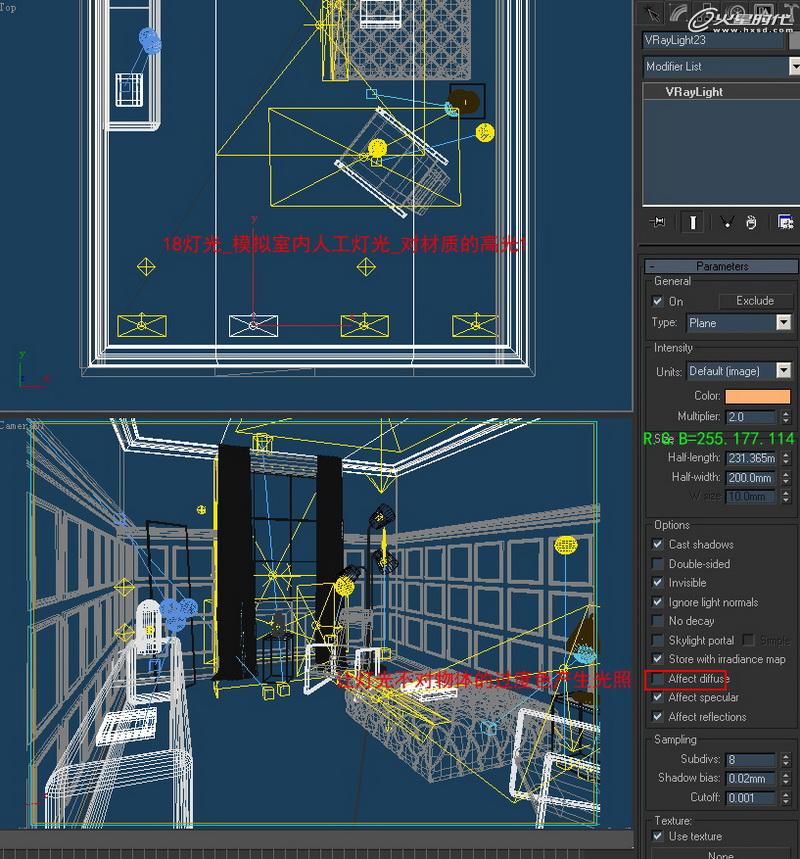The image size is (800, 859).
Task: Toggle Use texture checkbox
Action: [658, 836]
